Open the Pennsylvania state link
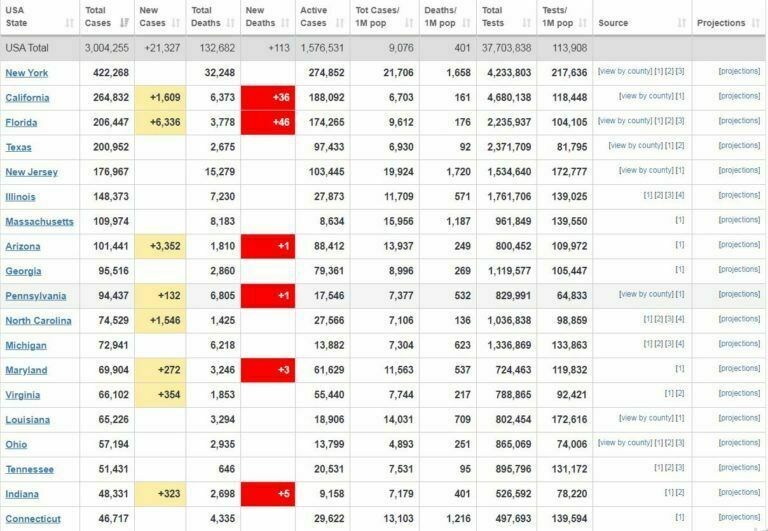Screen dimensions: 768x531 click(x=35, y=296)
